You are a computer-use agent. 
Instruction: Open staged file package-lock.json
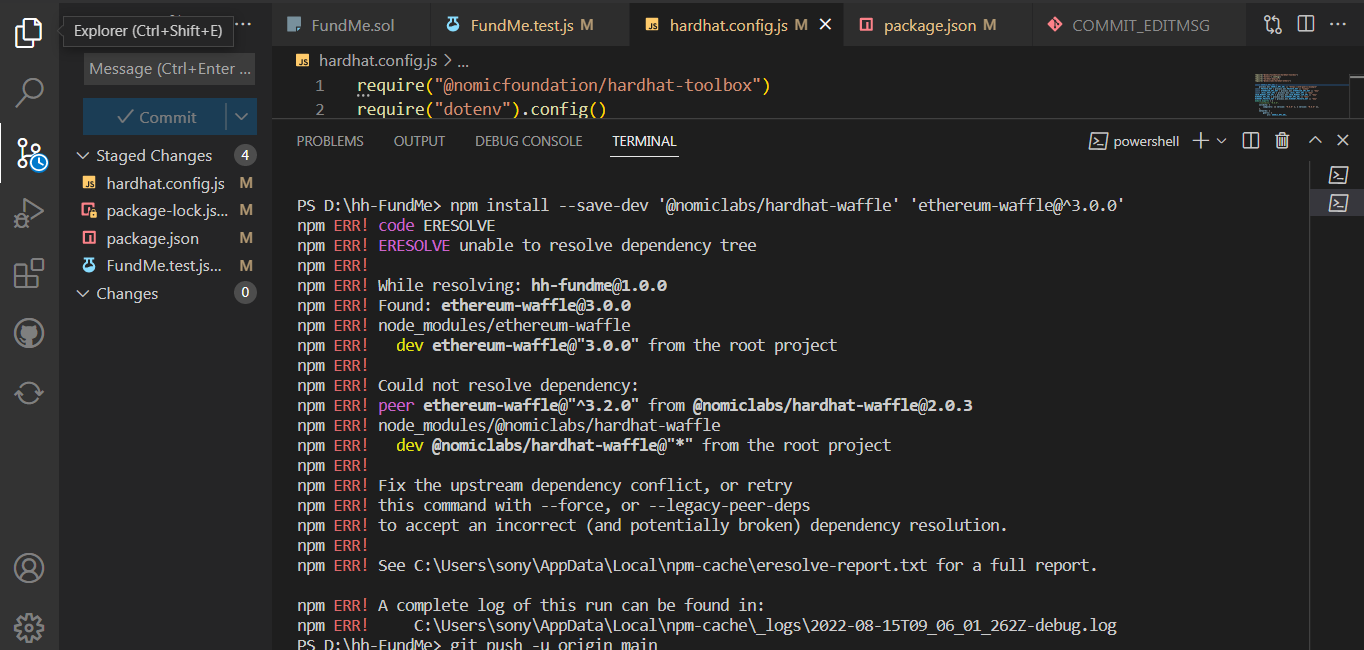click(166, 211)
